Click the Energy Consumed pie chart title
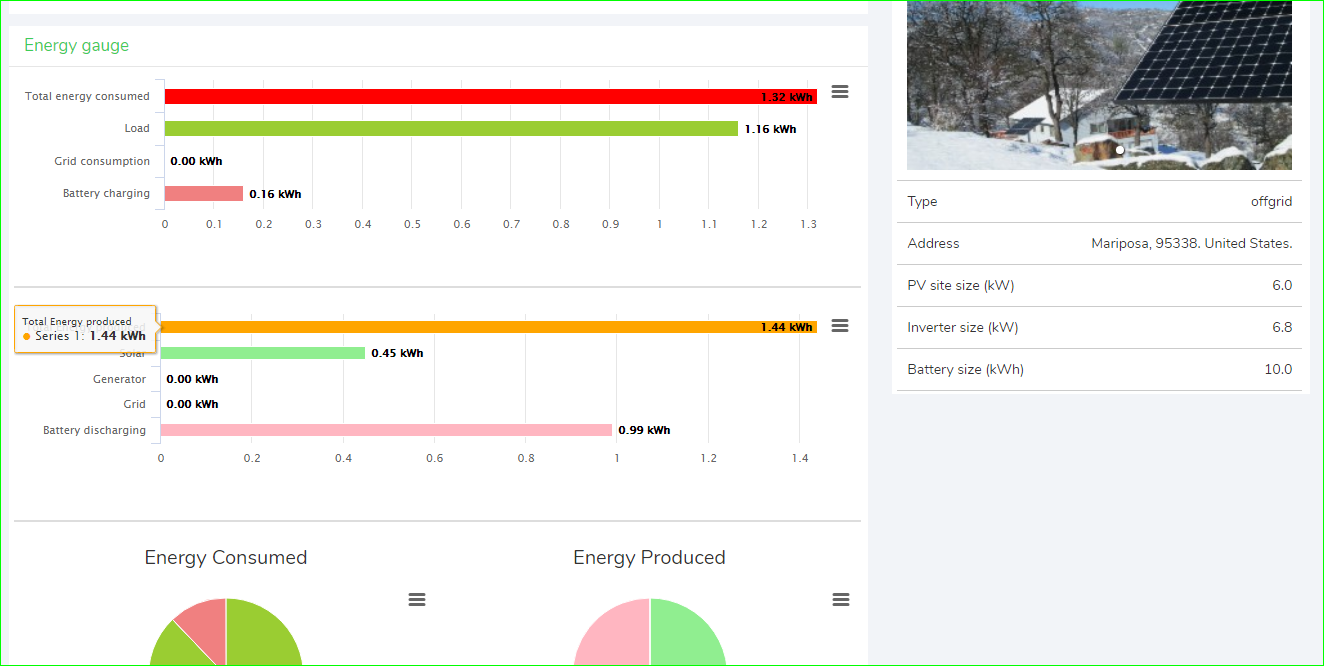The width and height of the screenshot is (1324, 666). tap(226, 557)
